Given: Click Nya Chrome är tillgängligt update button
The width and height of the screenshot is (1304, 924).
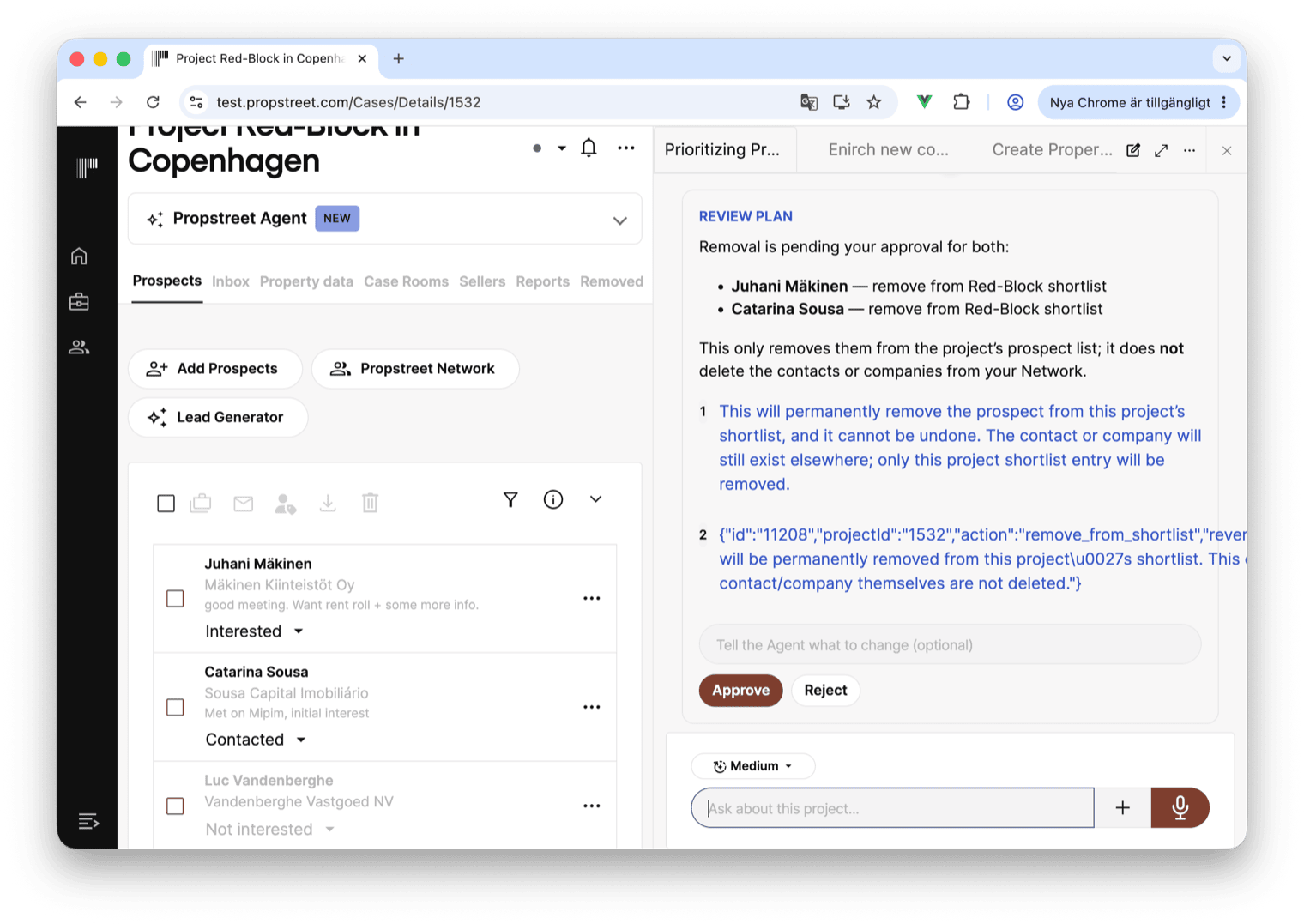Looking at the screenshot, I should tap(1138, 102).
